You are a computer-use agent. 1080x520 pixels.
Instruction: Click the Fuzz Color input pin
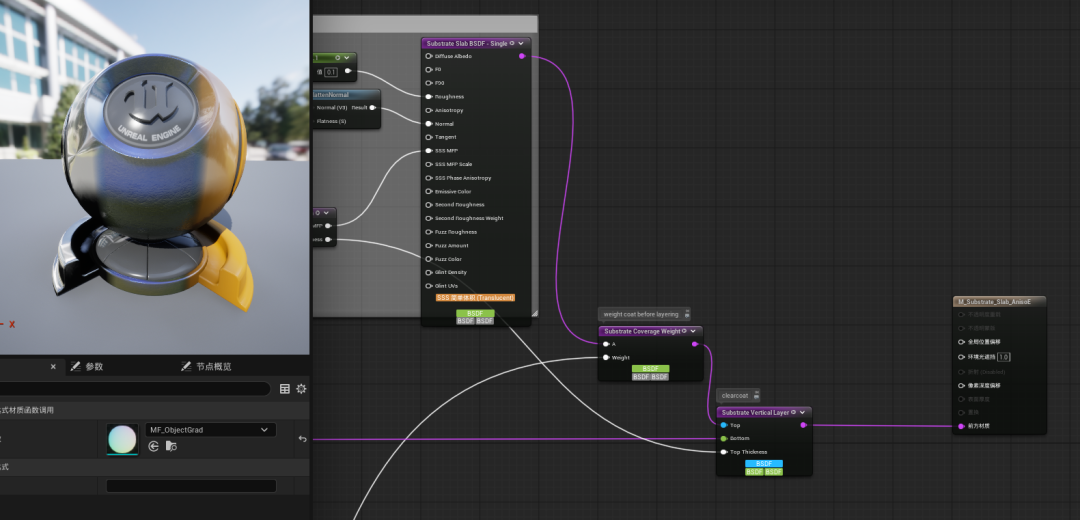click(x=429, y=259)
